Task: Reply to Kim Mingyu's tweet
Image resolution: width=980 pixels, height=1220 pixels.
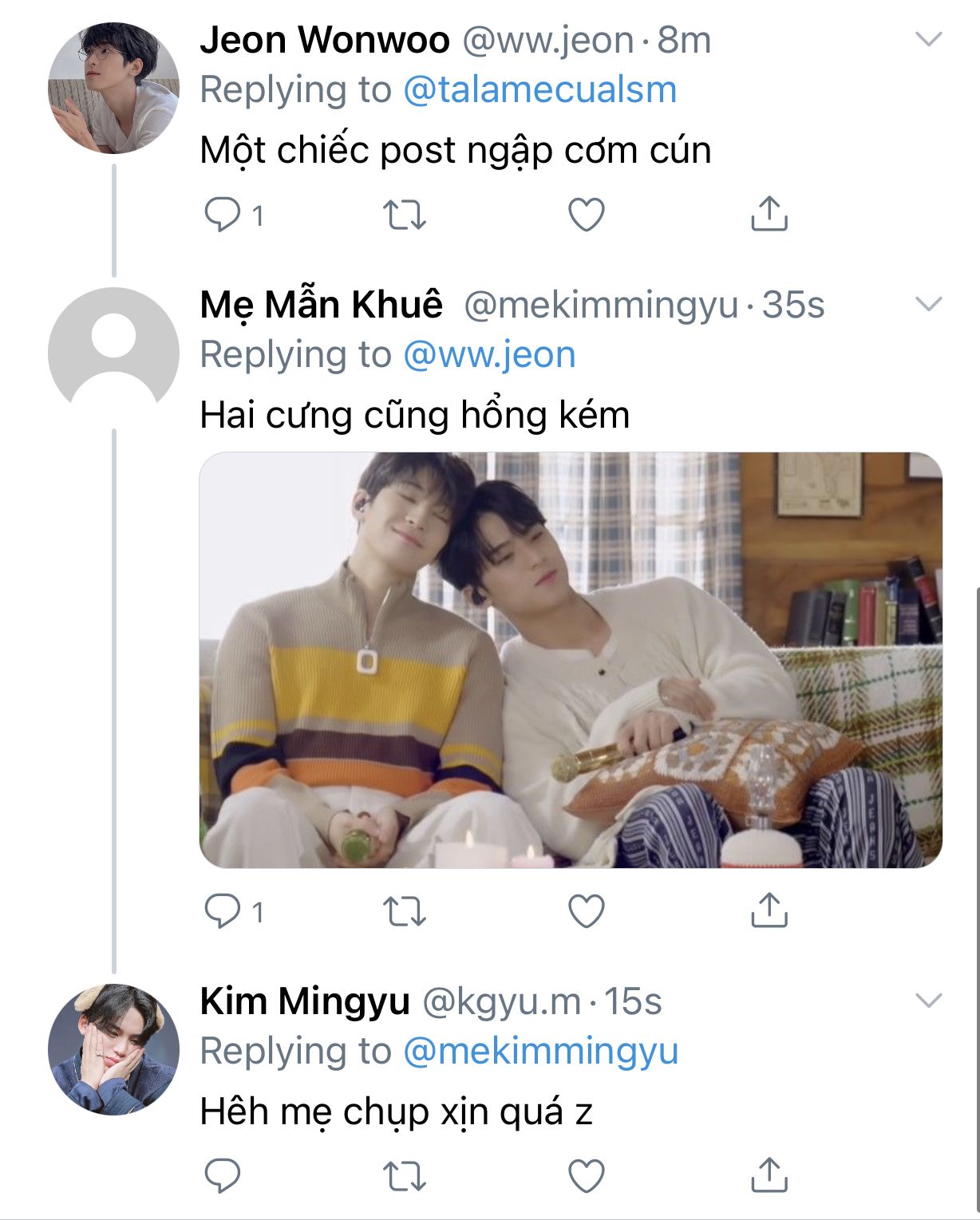Action: pyautogui.click(x=222, y=1175)
